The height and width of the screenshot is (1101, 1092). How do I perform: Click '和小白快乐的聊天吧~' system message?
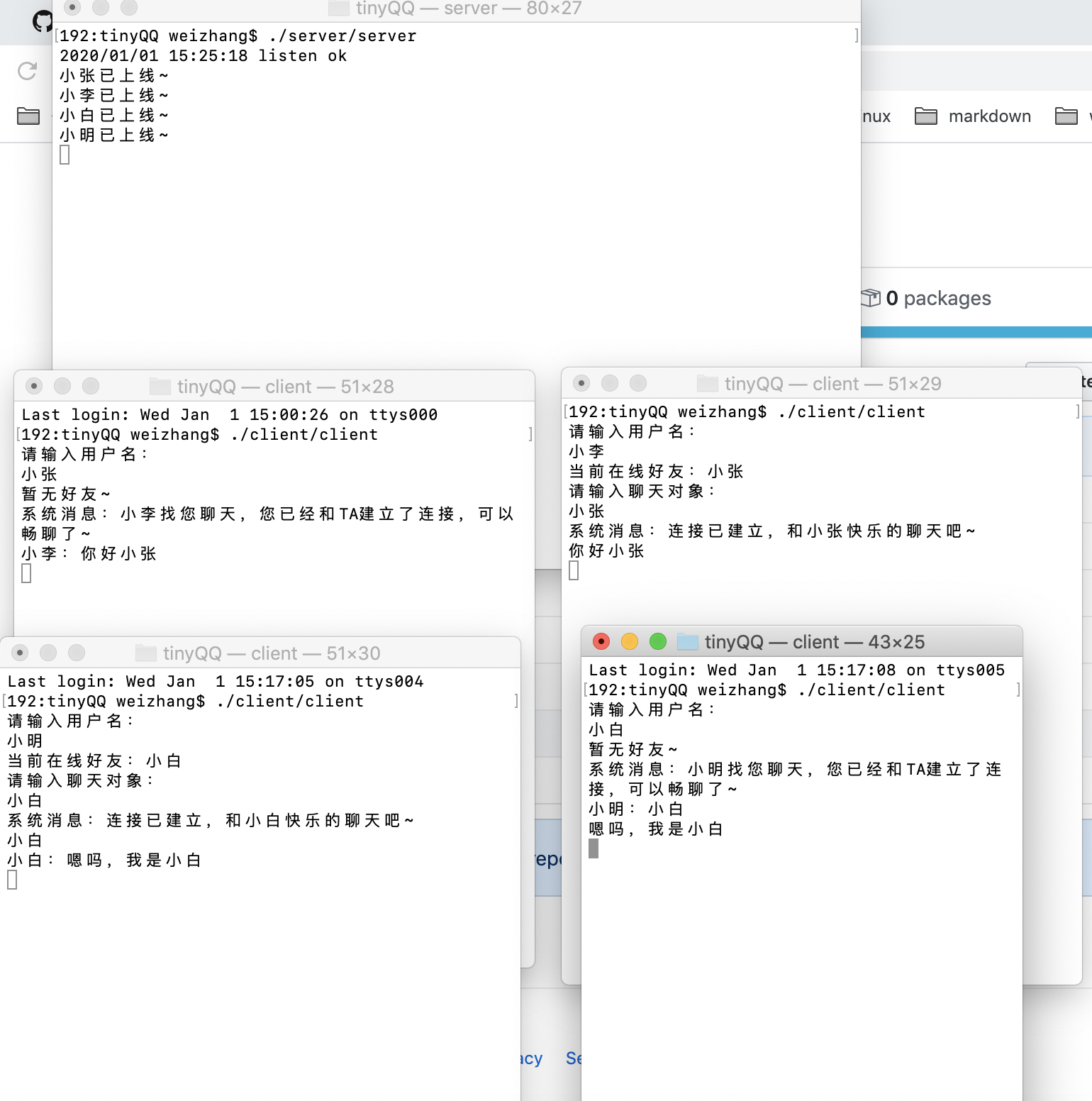211,821
